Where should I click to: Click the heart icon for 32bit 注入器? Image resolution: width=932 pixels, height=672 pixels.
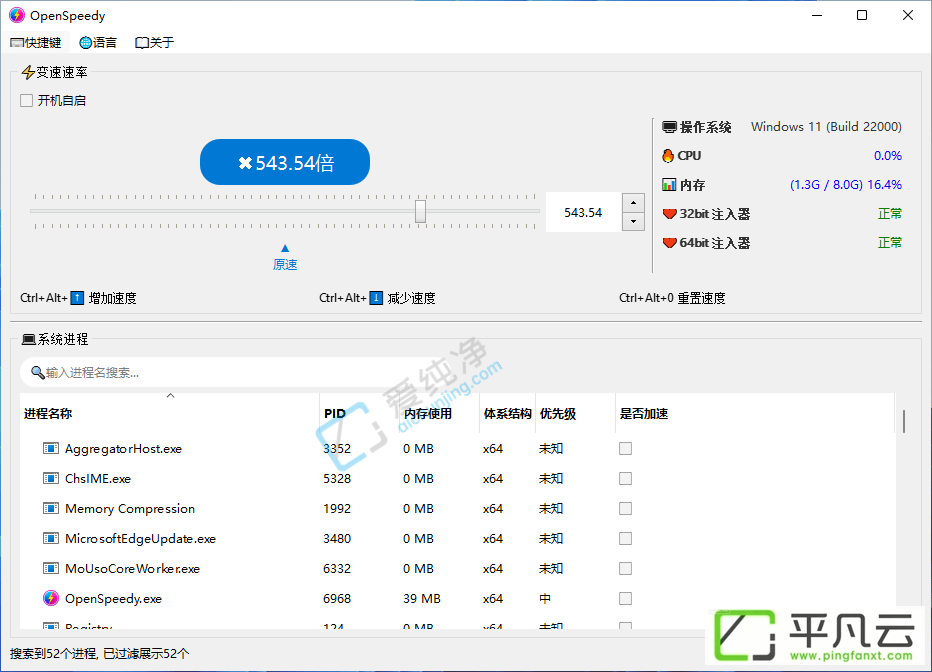tap(669, 214)
